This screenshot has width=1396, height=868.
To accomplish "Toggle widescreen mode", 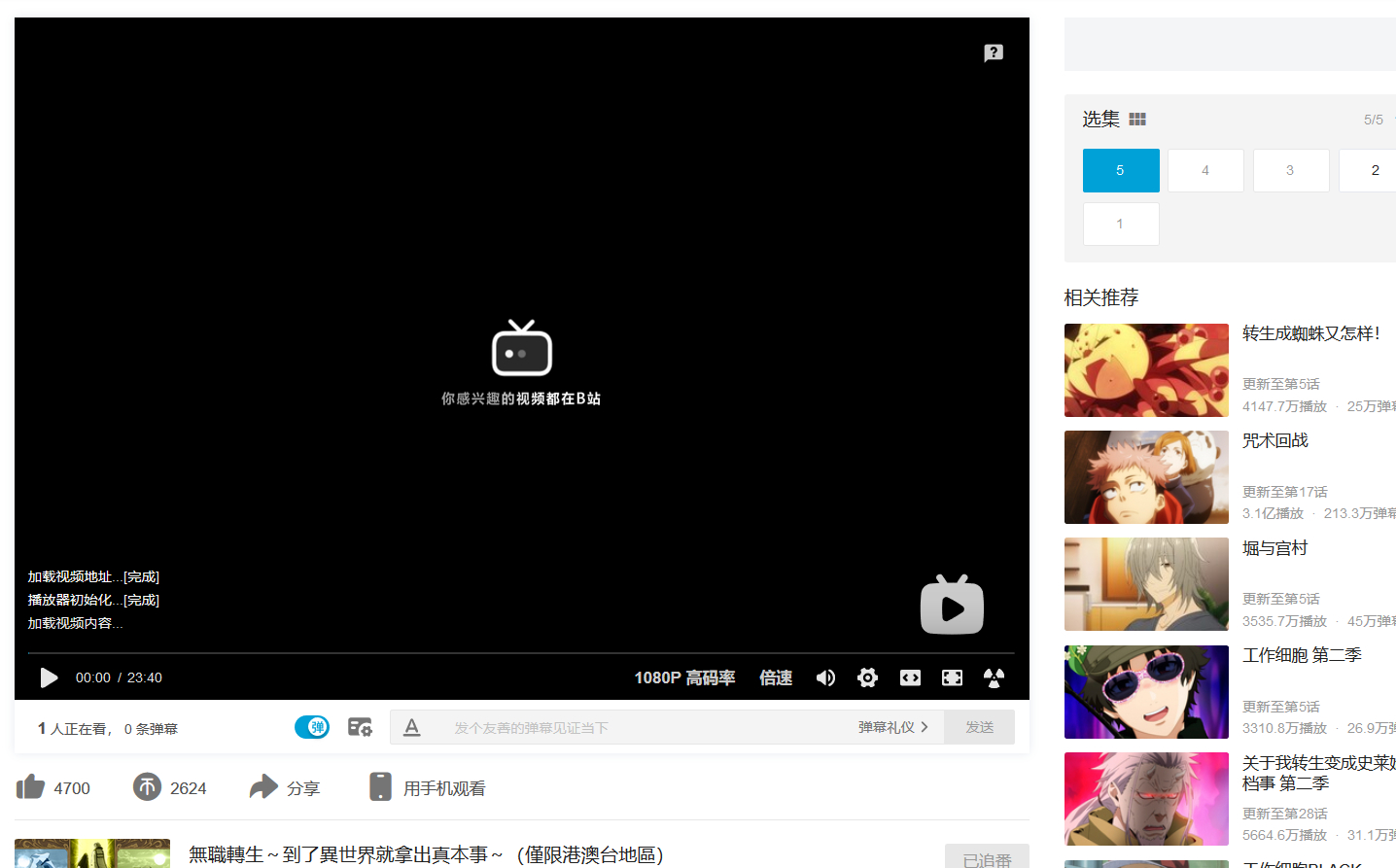I will point(910,677).
